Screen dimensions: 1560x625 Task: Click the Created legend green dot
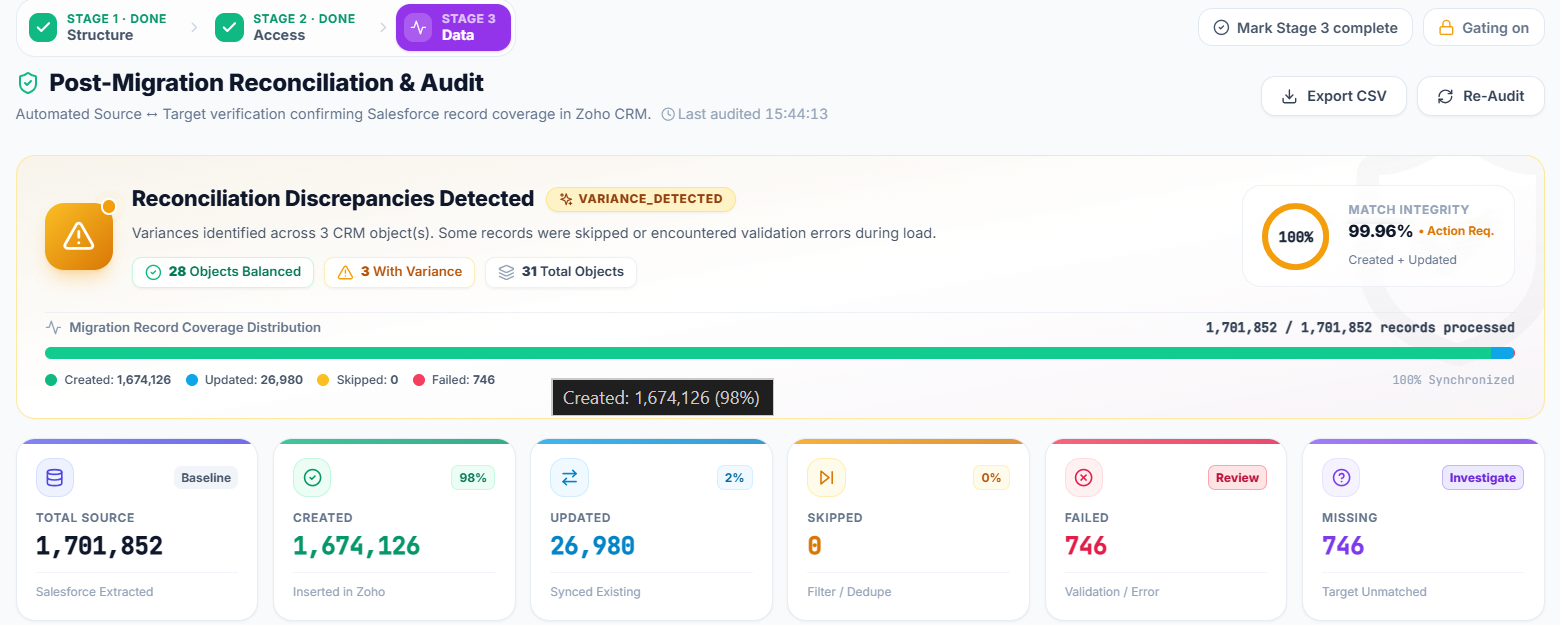[51, 380]
